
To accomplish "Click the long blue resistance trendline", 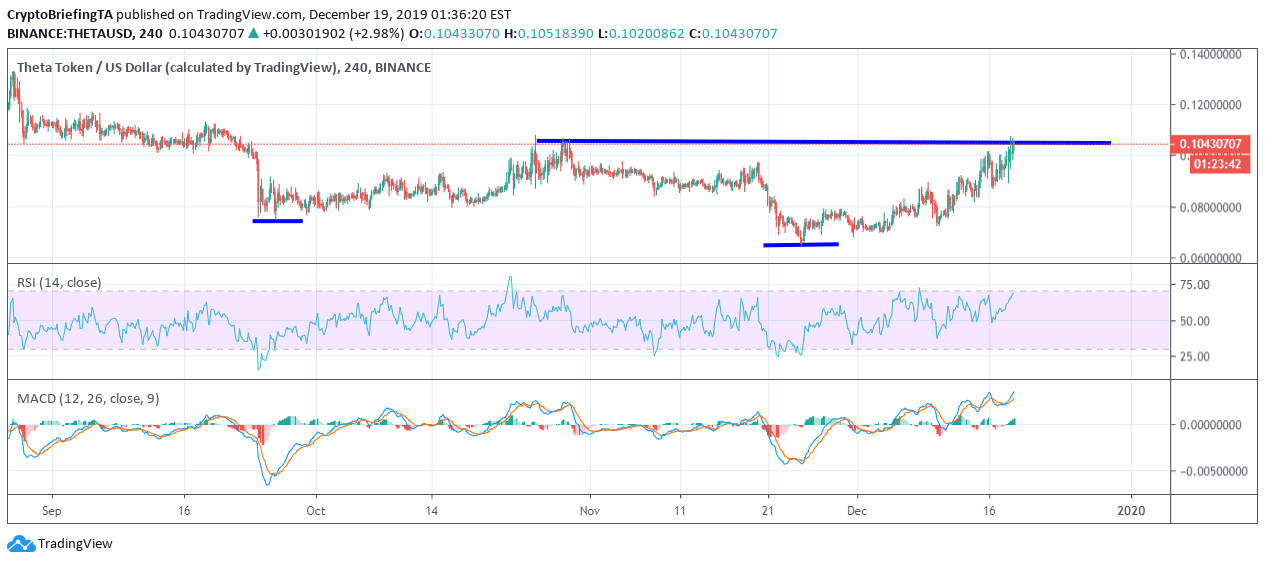I will pyautogui.click(x=823, y=142).
